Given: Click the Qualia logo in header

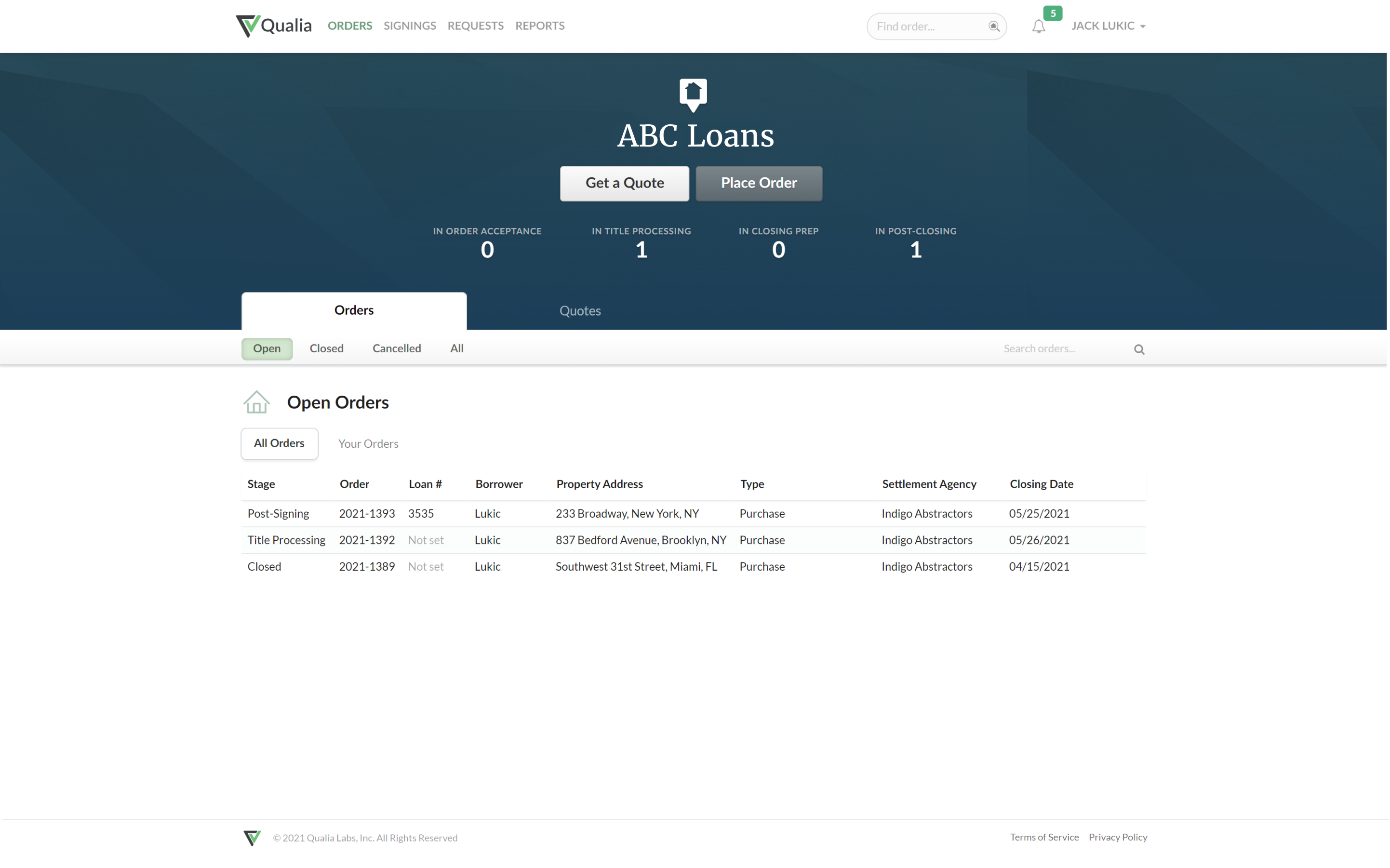Looking at the screenshot, I should click(274, 26).
